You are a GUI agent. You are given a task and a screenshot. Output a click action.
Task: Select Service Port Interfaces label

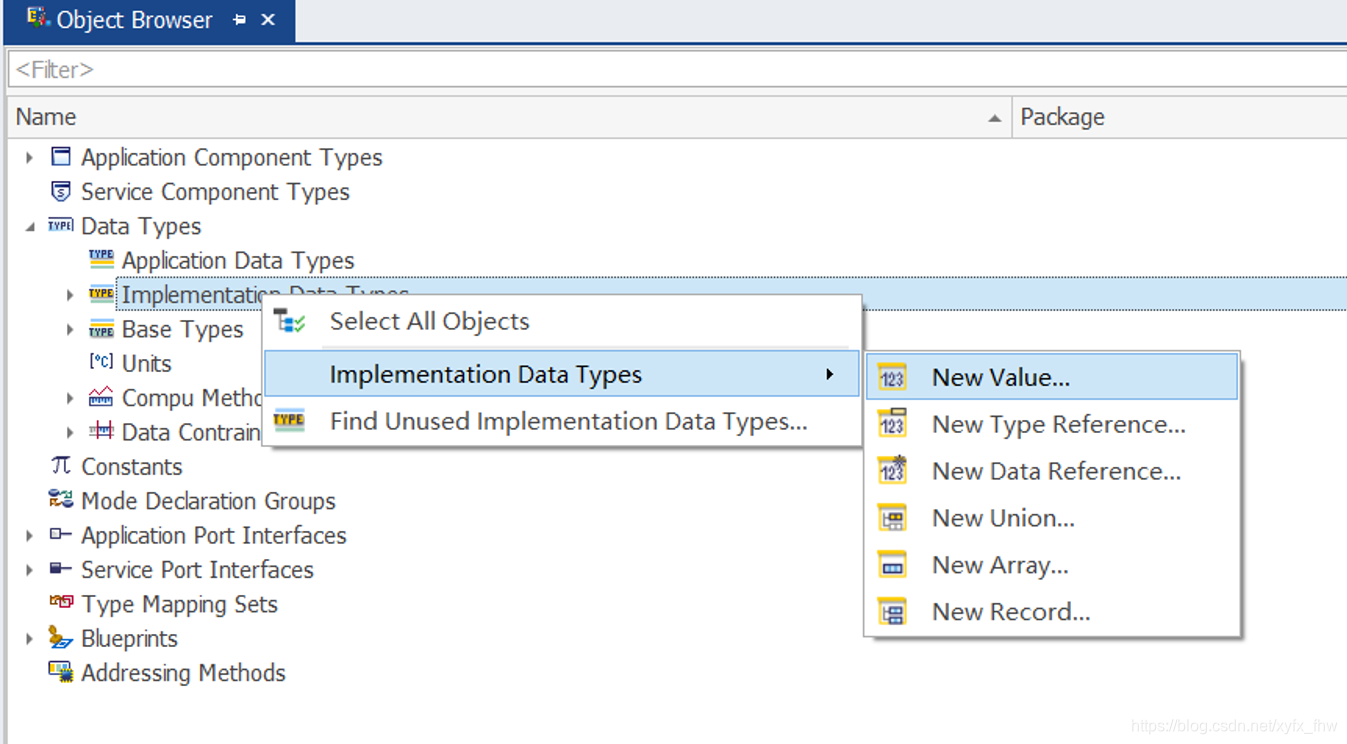point(197,570)
